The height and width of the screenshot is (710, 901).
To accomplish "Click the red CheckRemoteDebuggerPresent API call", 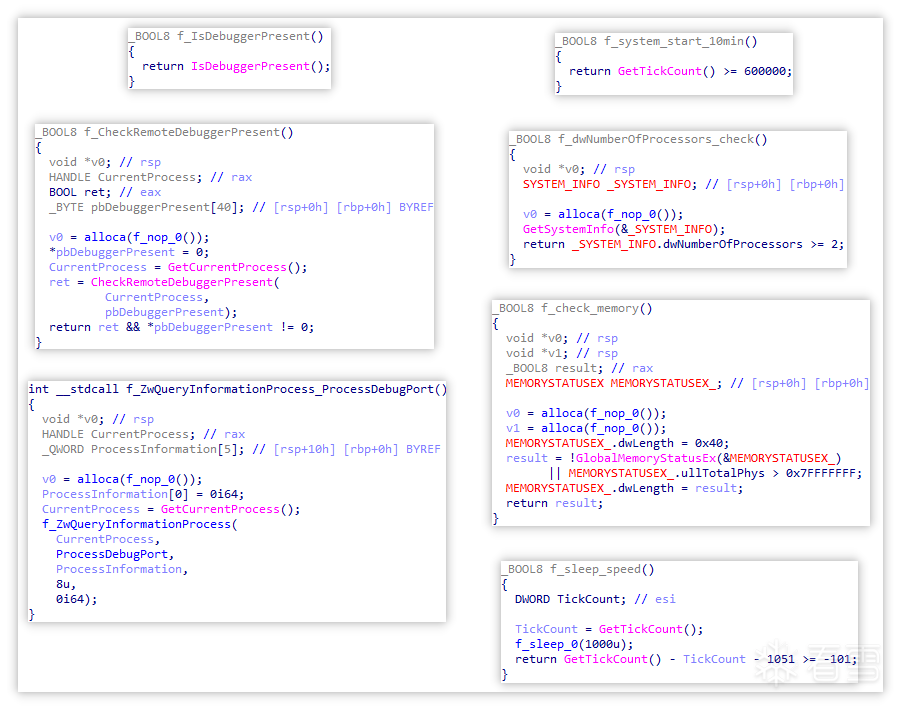I will [x=182, y=282].
